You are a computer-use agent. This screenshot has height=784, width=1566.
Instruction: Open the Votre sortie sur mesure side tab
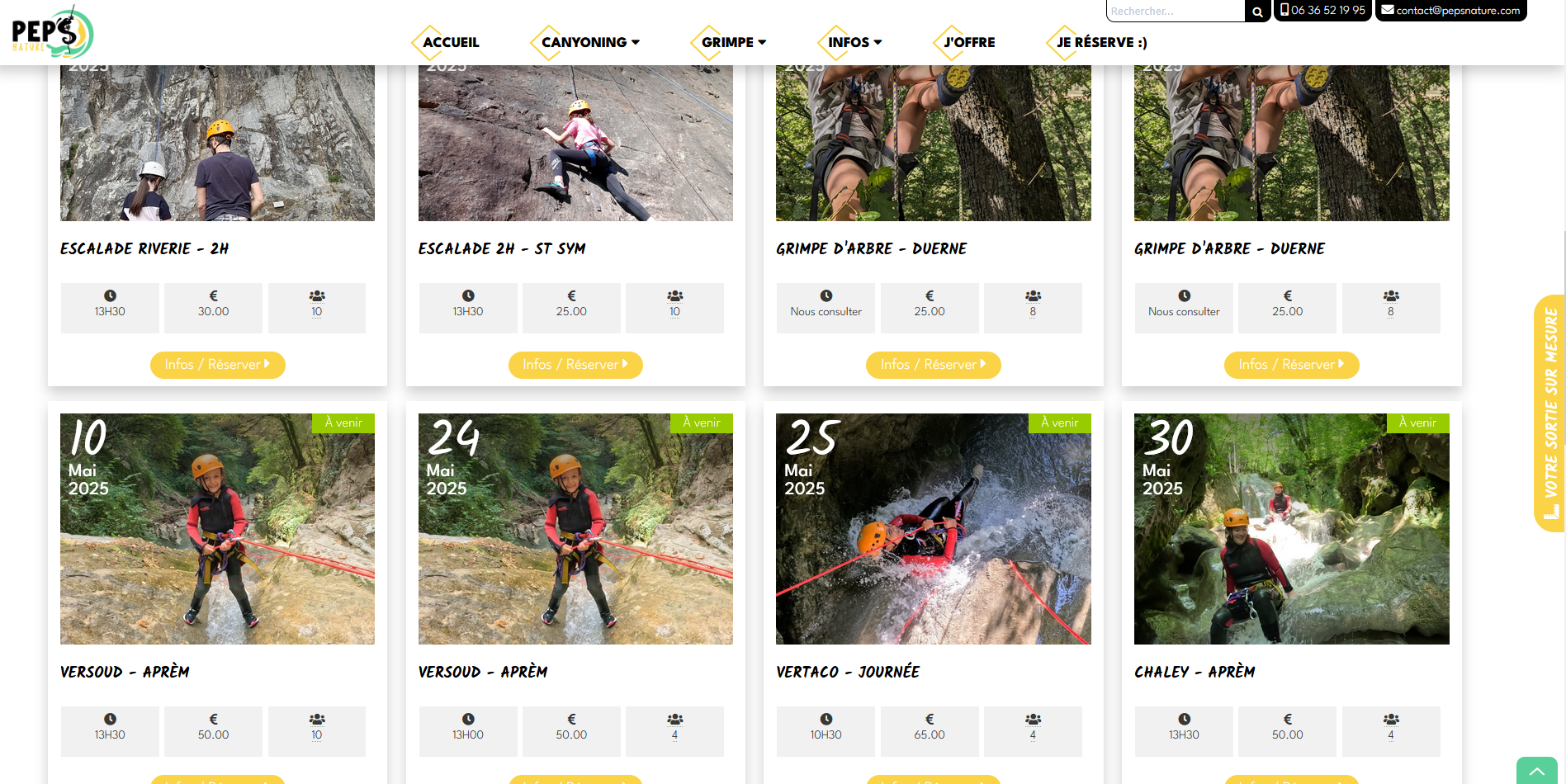tap(1549, 413)
